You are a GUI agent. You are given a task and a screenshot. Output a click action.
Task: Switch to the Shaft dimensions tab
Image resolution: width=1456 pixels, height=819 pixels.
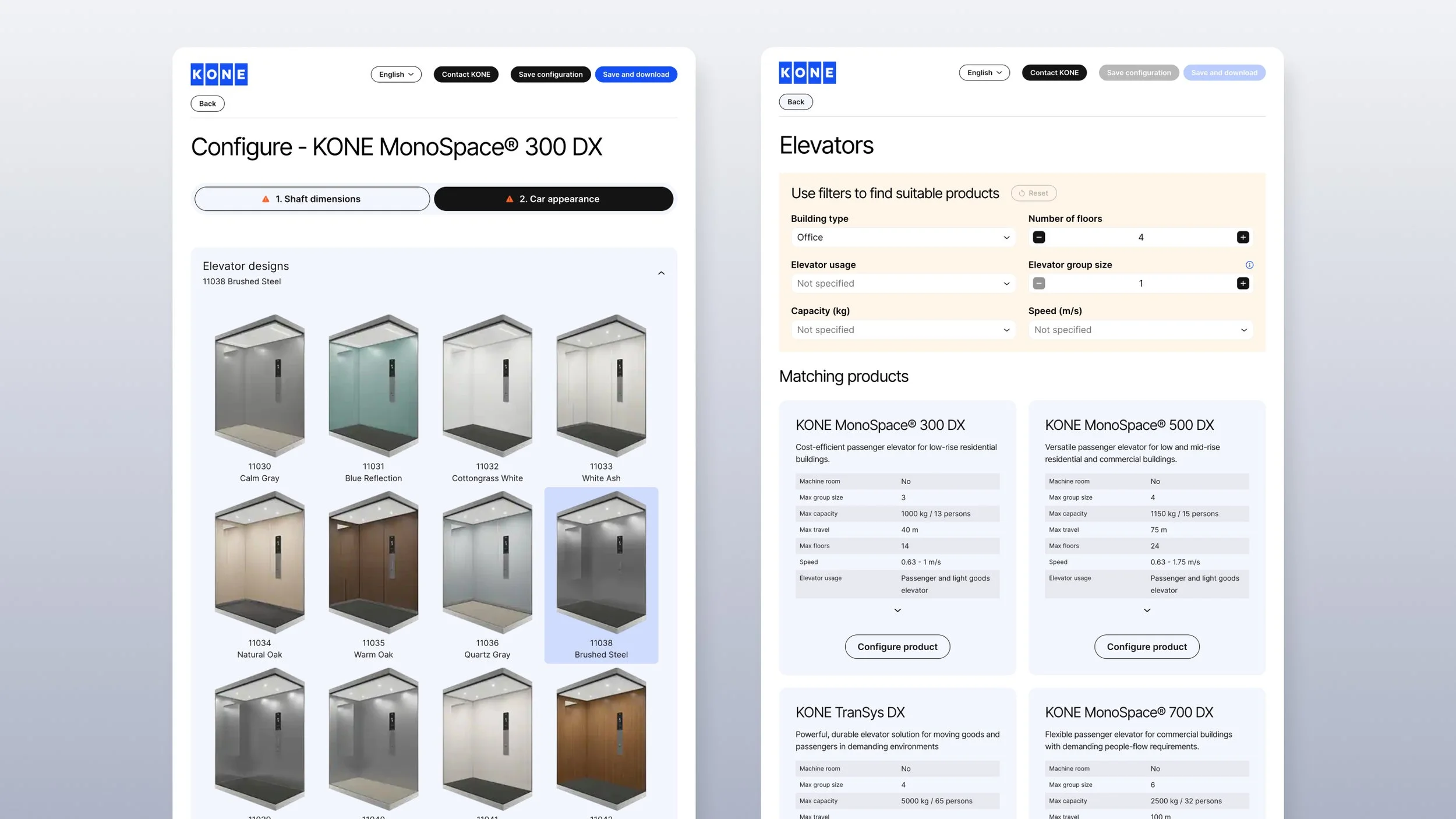(312, 199)
